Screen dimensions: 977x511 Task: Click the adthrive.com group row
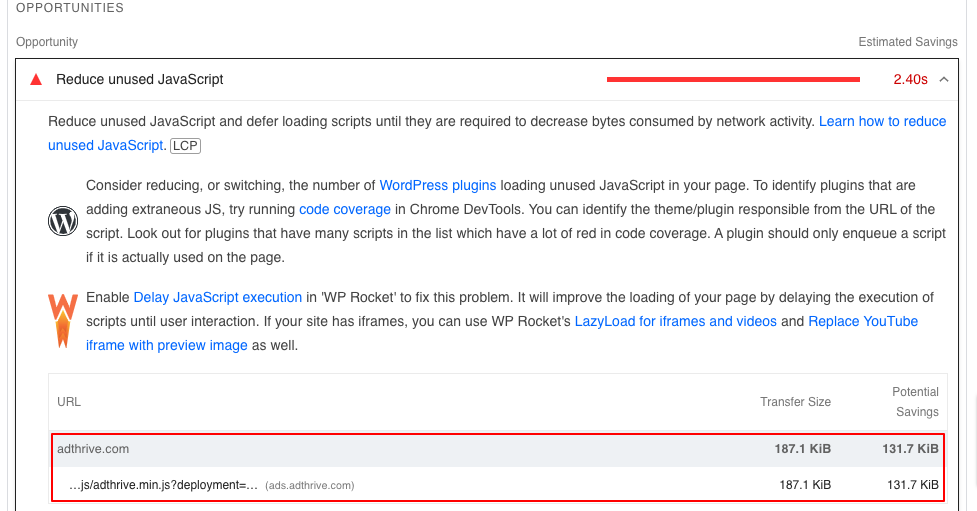click(93, 449)
